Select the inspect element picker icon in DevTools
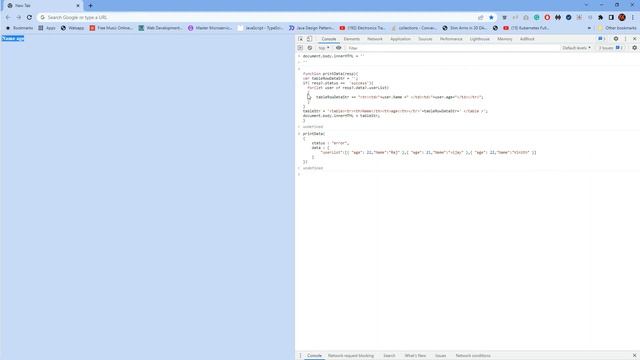The width and height of the screenshot is (640, 360). (300, 39)
